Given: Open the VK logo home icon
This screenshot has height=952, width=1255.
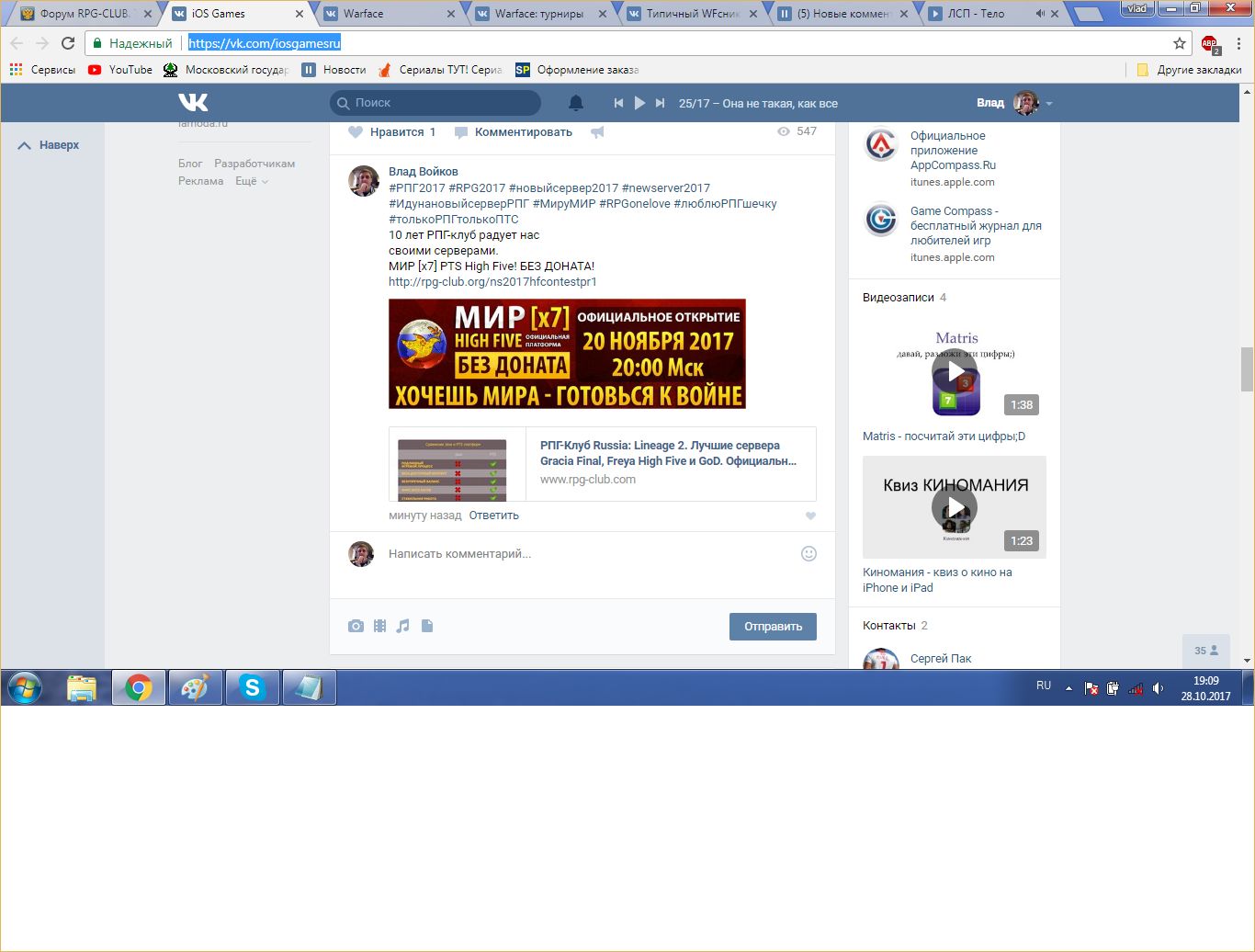Looking at the screenshot, I should [193, 103].
